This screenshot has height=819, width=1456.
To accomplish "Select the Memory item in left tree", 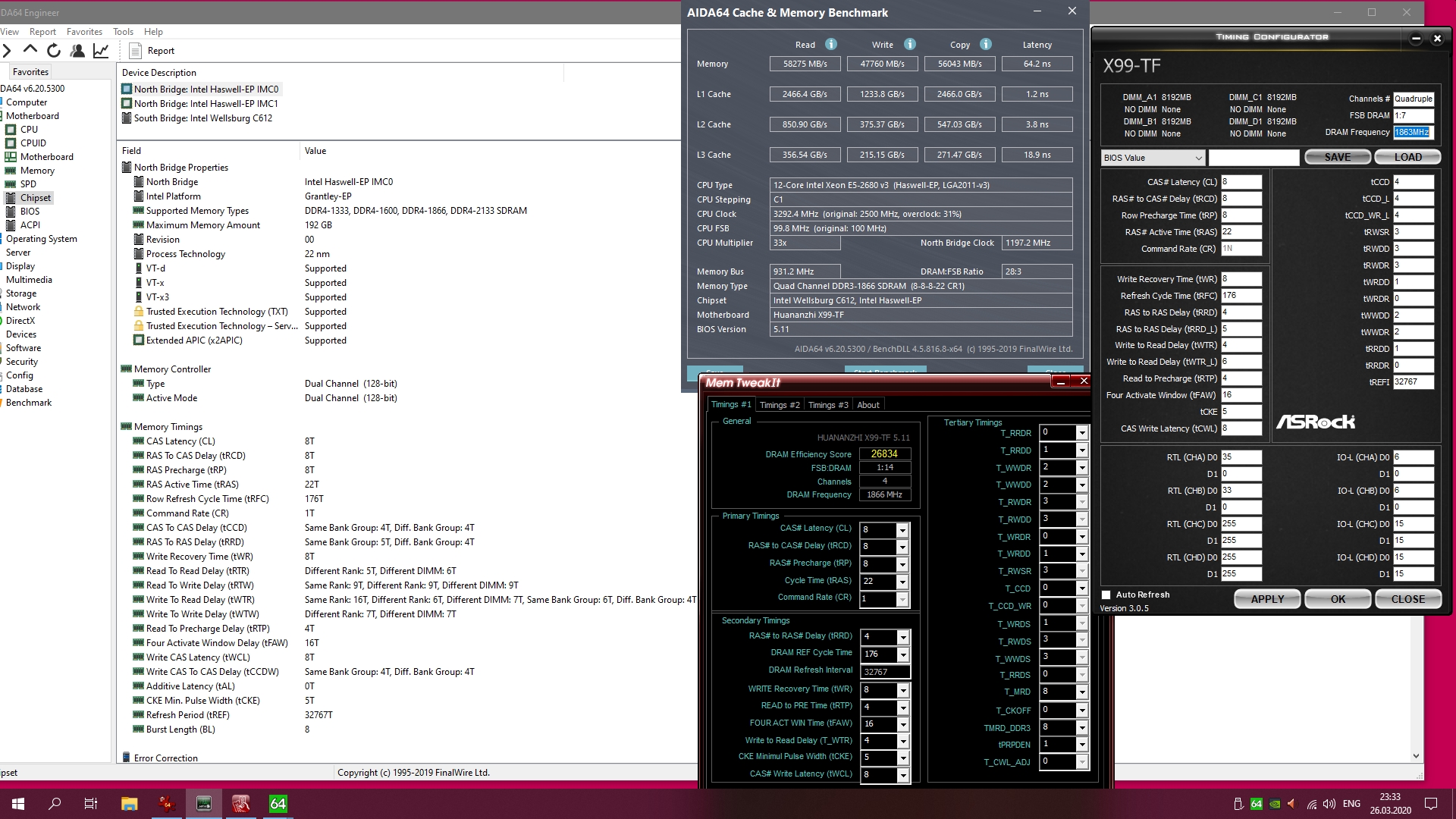I will [x=37, y=171].
